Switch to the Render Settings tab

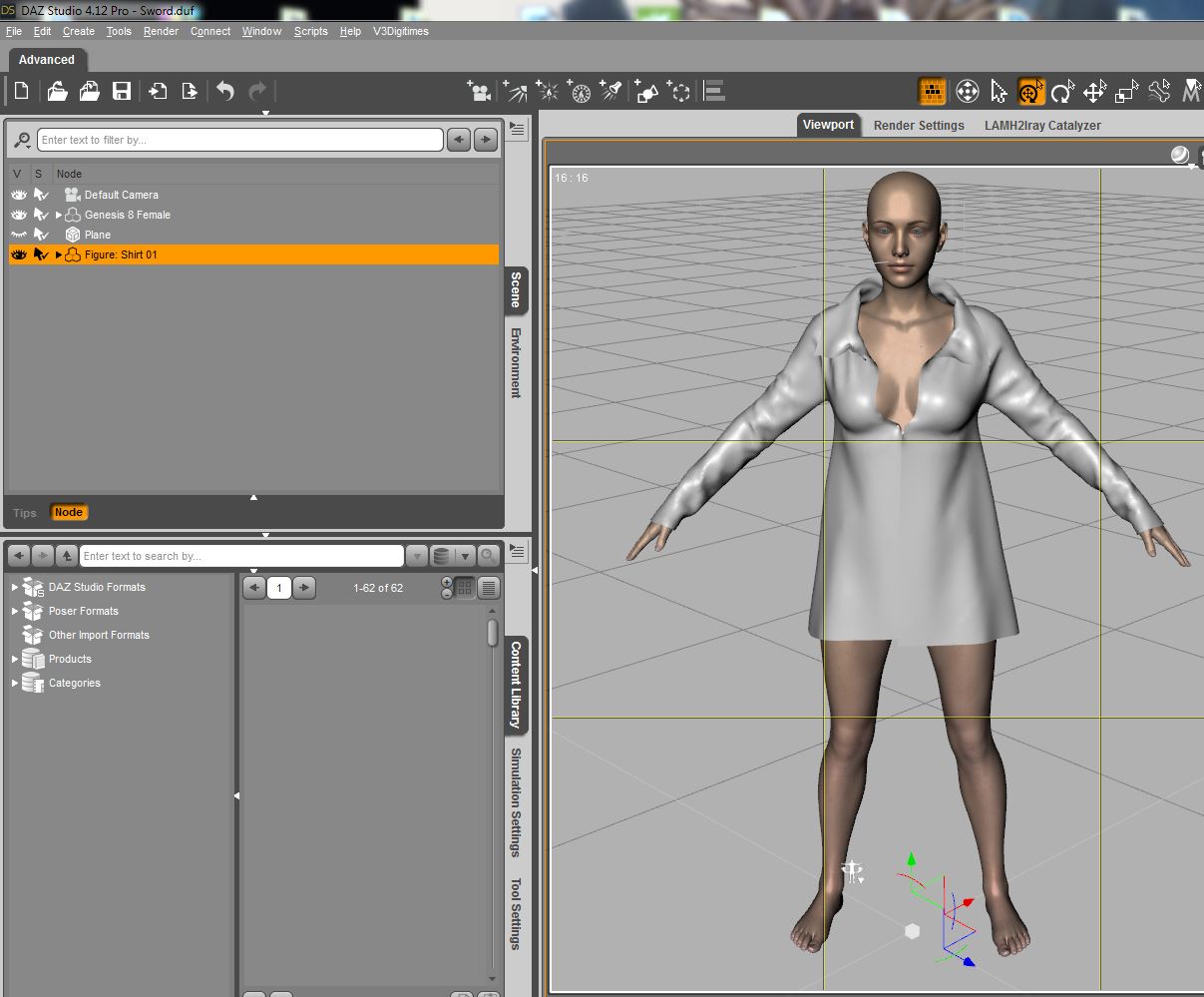click(x=918, y=126)
